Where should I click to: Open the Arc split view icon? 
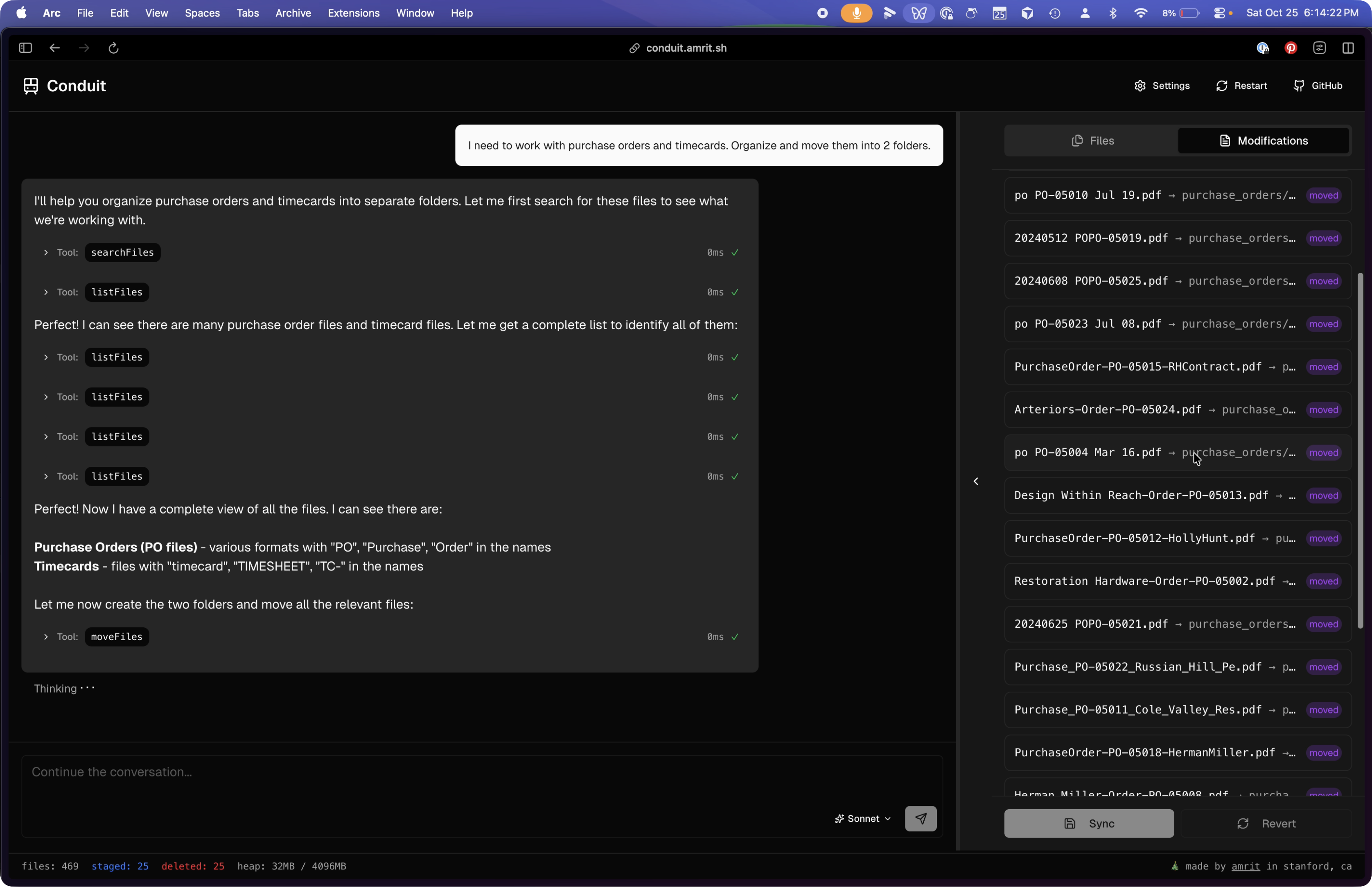click(x=1348, y=48)
